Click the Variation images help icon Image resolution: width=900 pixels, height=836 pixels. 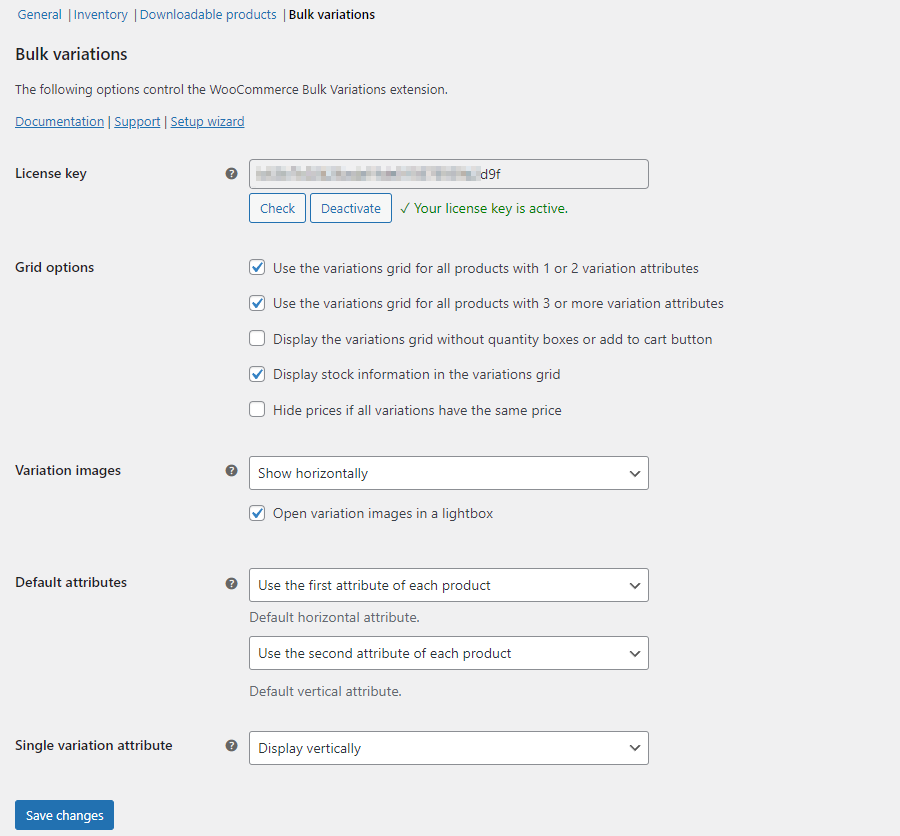231,470
